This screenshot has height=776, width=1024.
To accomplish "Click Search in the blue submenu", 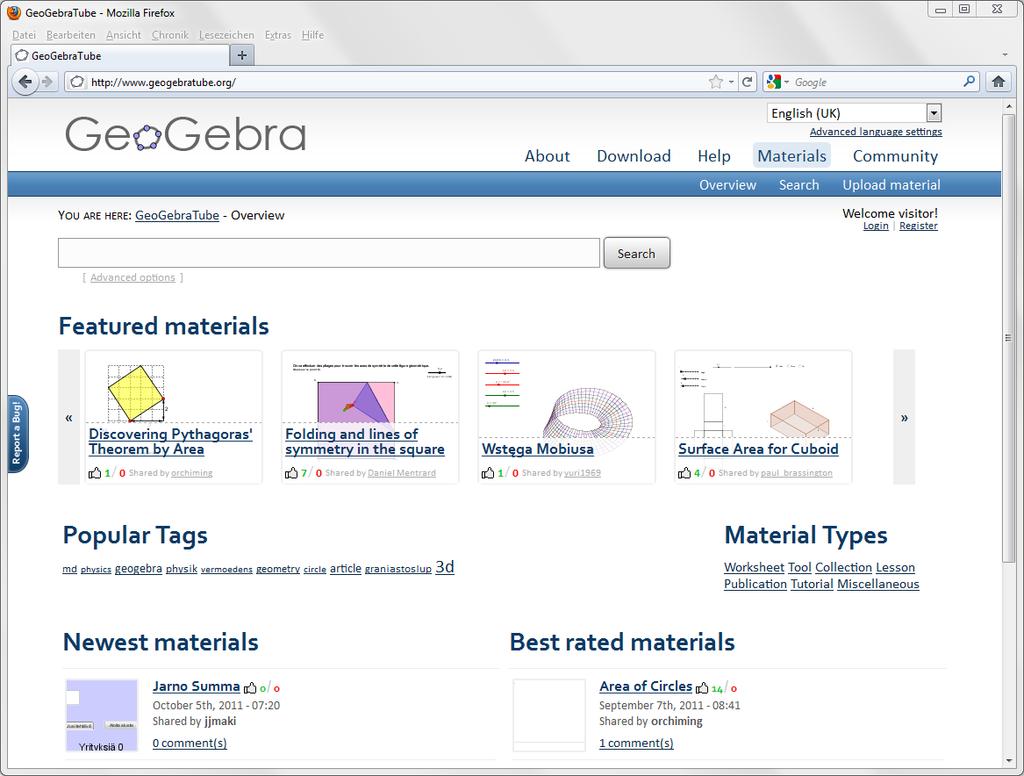I will (799, 185).
